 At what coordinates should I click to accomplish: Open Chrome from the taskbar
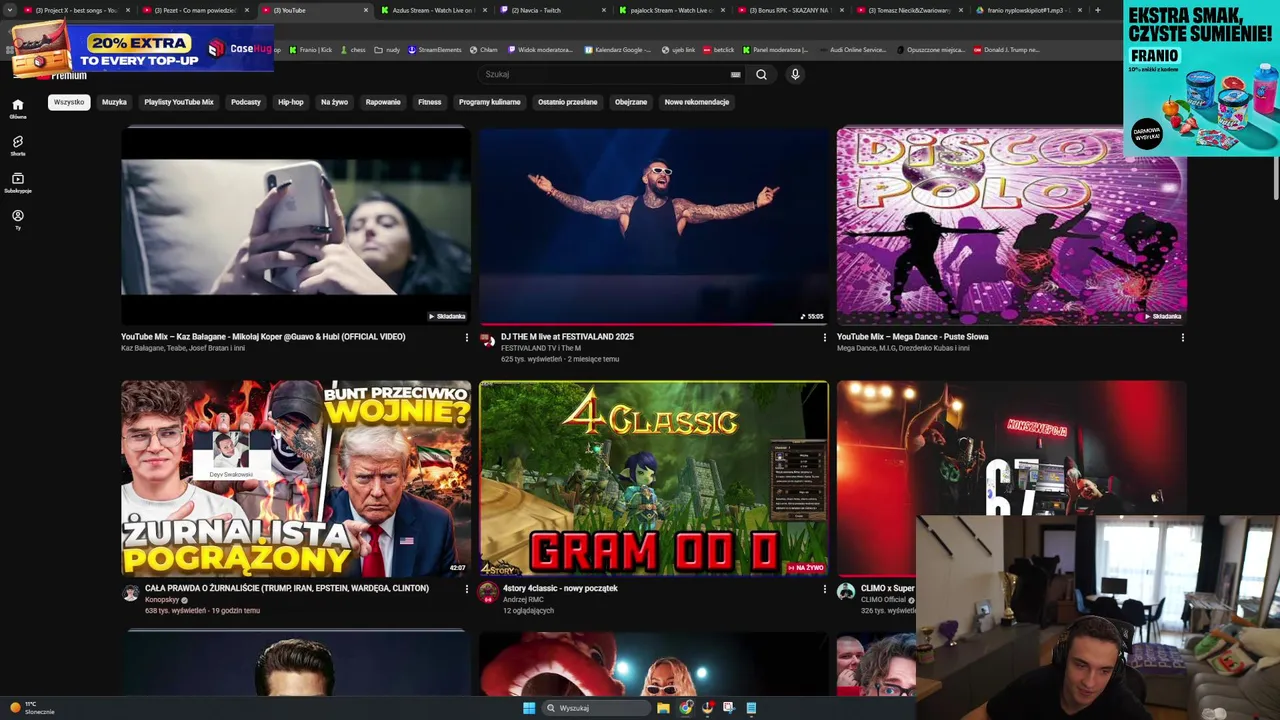coord(686,708)
